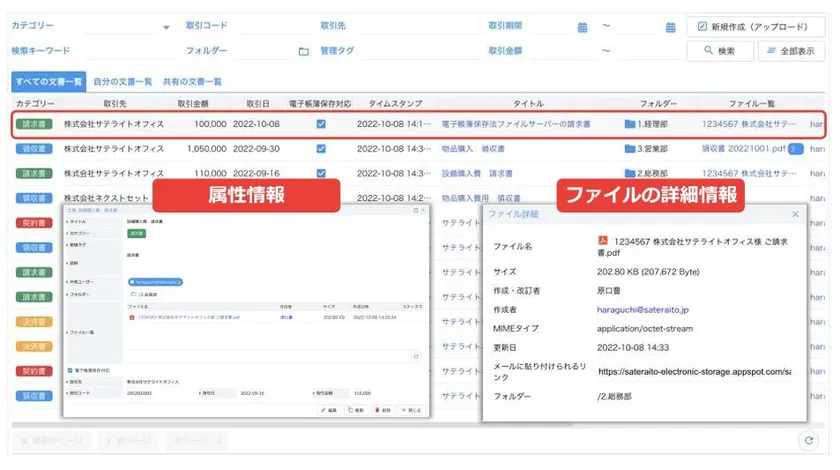The image size is (840, 470).
Task: Toggle 電子帳簿保存対応 checkbox for the 1,050,000 row
Action: pyautogui.click(x=321, y=148)
